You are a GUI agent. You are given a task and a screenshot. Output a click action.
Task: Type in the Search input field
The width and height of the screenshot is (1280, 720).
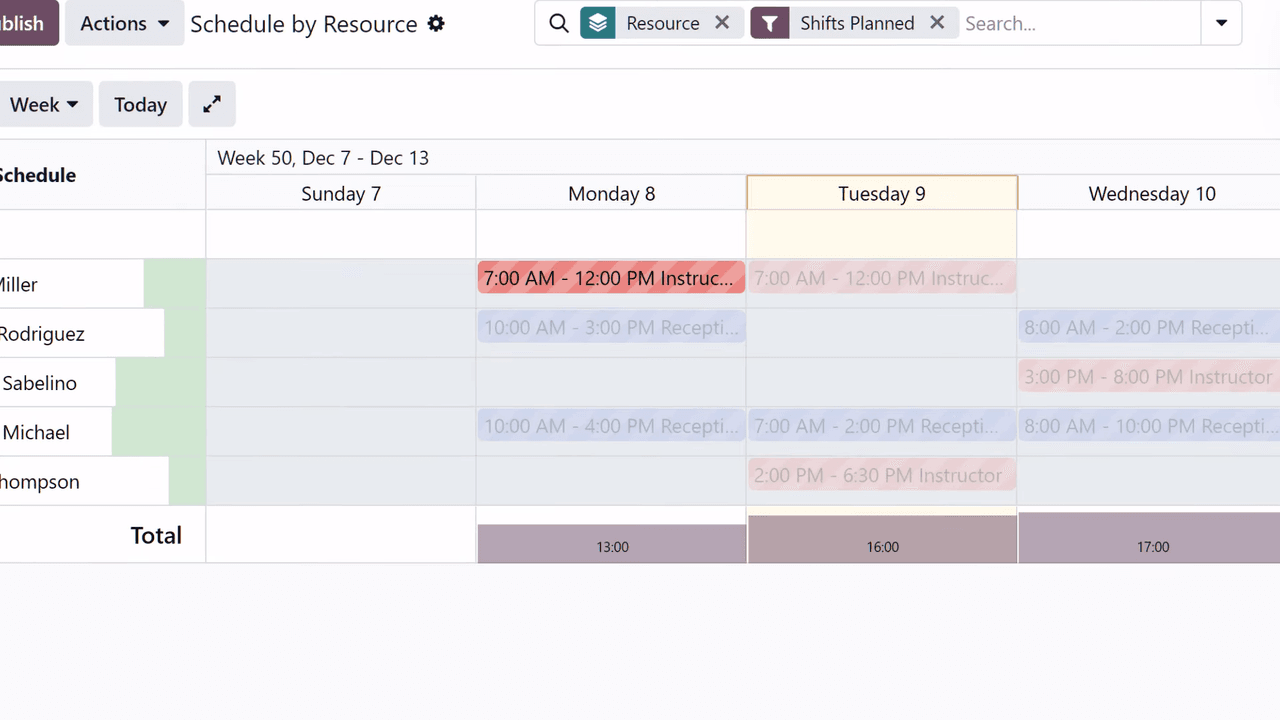pyautogui.click(x=1078, y=24)
